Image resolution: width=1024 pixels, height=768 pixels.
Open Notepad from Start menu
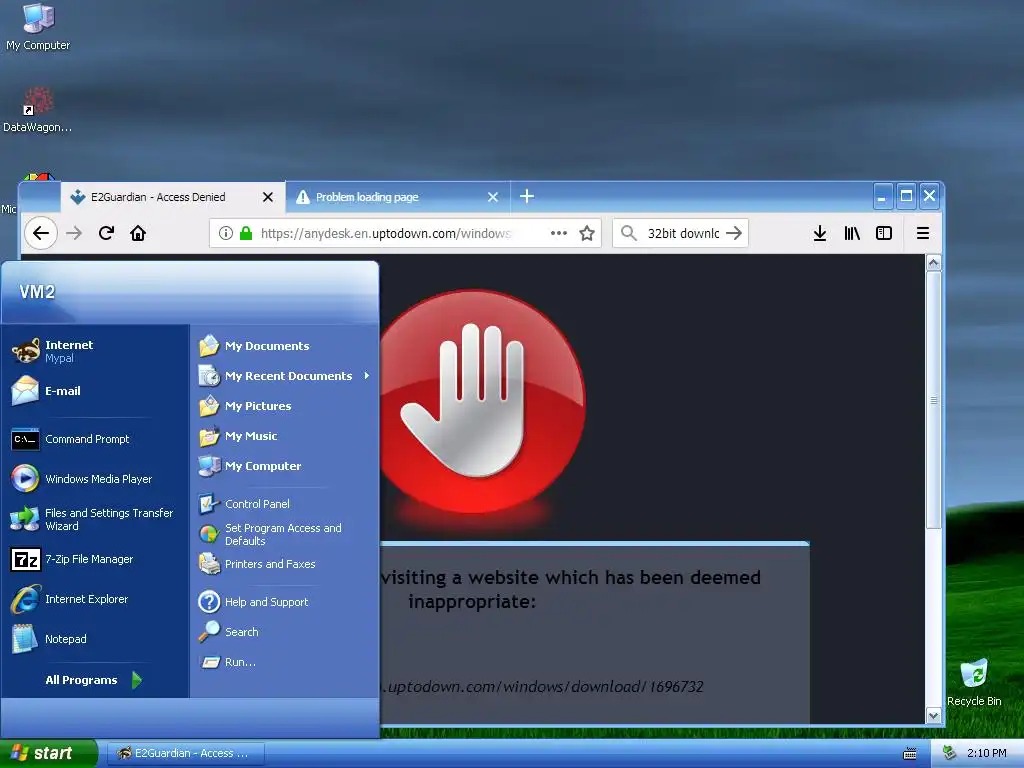(x=95, y=639)
